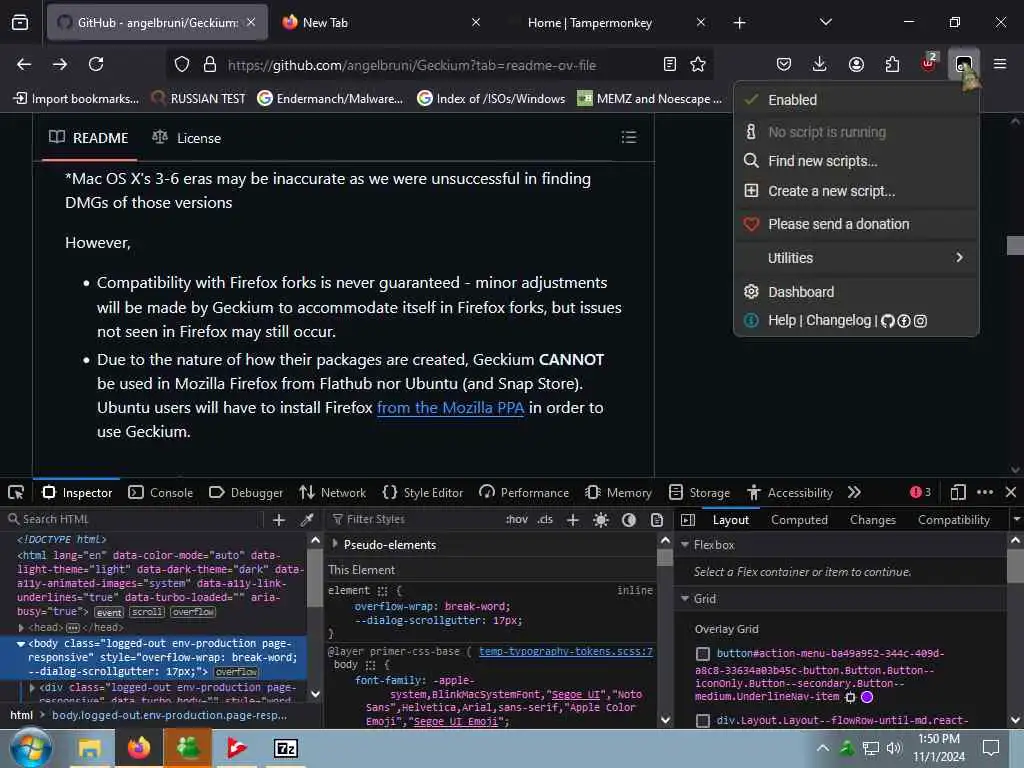The image size is (1024, 768).
Task: Toggle print media simulation icon
Action: (656, 520)
